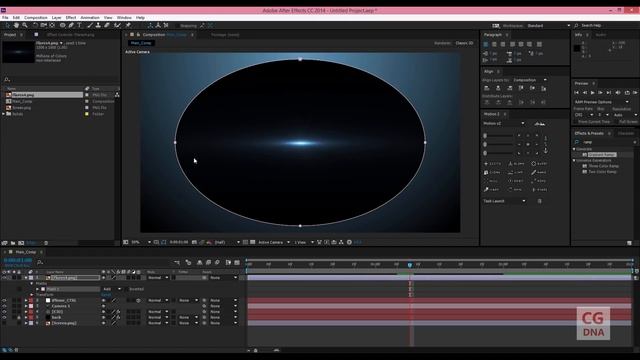Click center-align text icon in Paragraph panel
Screen dimensions: 640x360
494,44
